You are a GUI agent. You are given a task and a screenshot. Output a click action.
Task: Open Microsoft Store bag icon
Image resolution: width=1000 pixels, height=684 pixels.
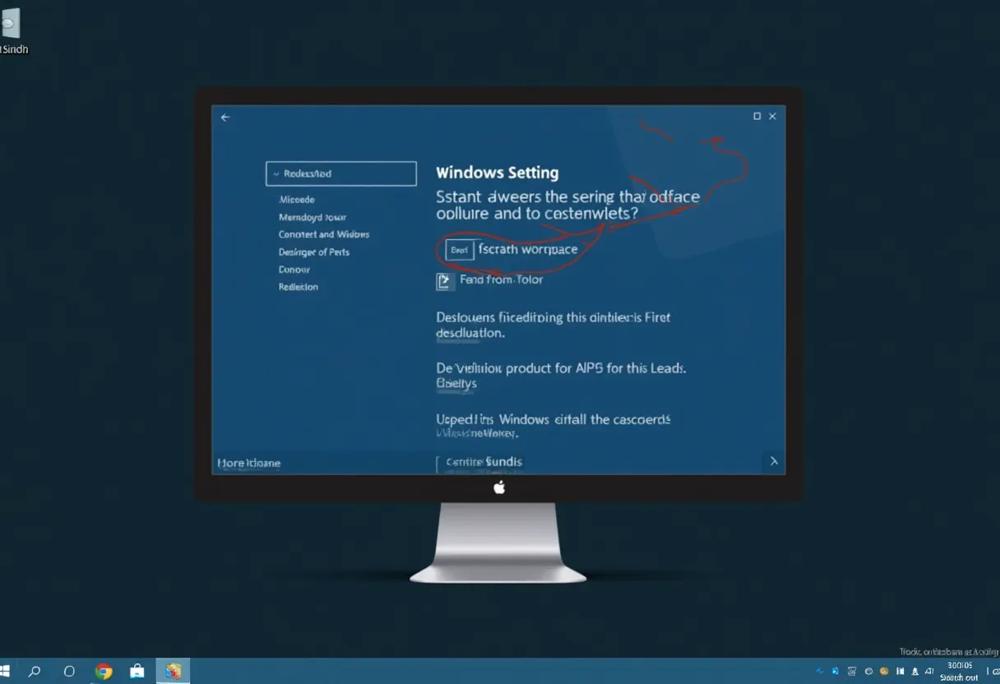tap(137, 671)
